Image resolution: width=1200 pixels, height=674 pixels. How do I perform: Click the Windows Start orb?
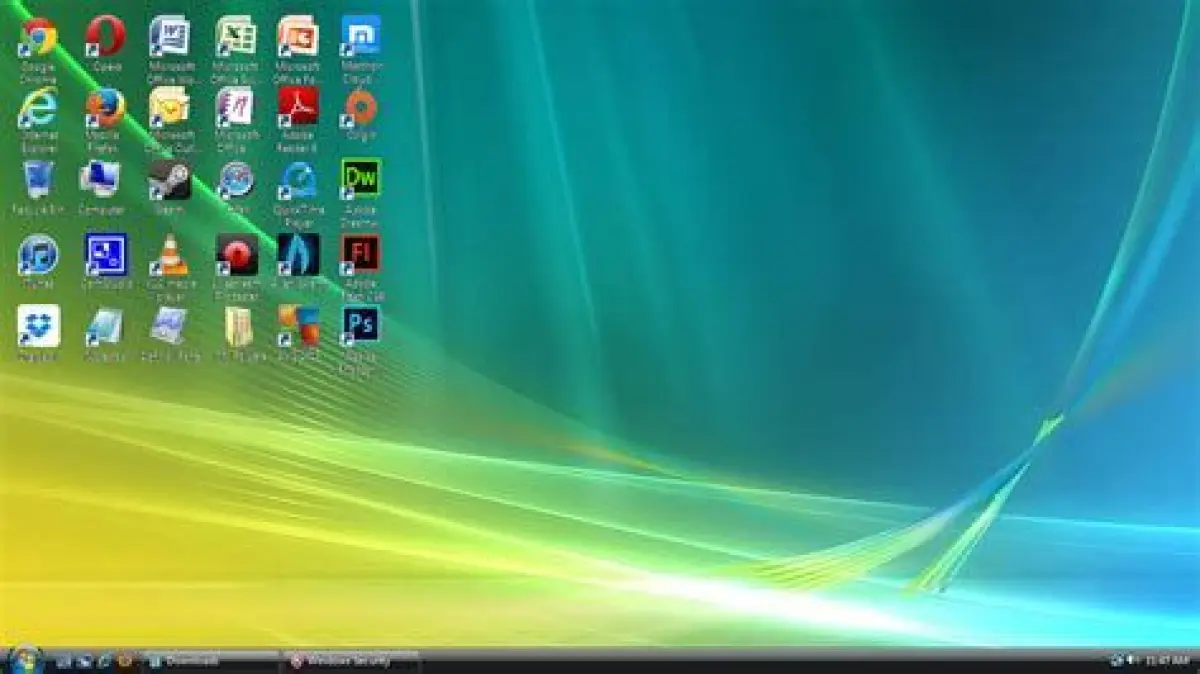24,660
